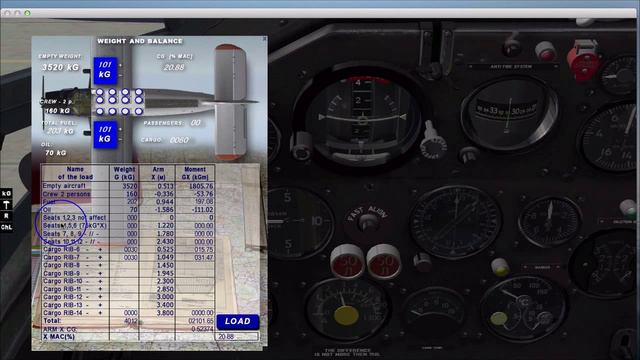Click the small knob right of the red gauges
Image resolution: width=640 pixels, height=360 pixels.
click(x=421, y=262)
